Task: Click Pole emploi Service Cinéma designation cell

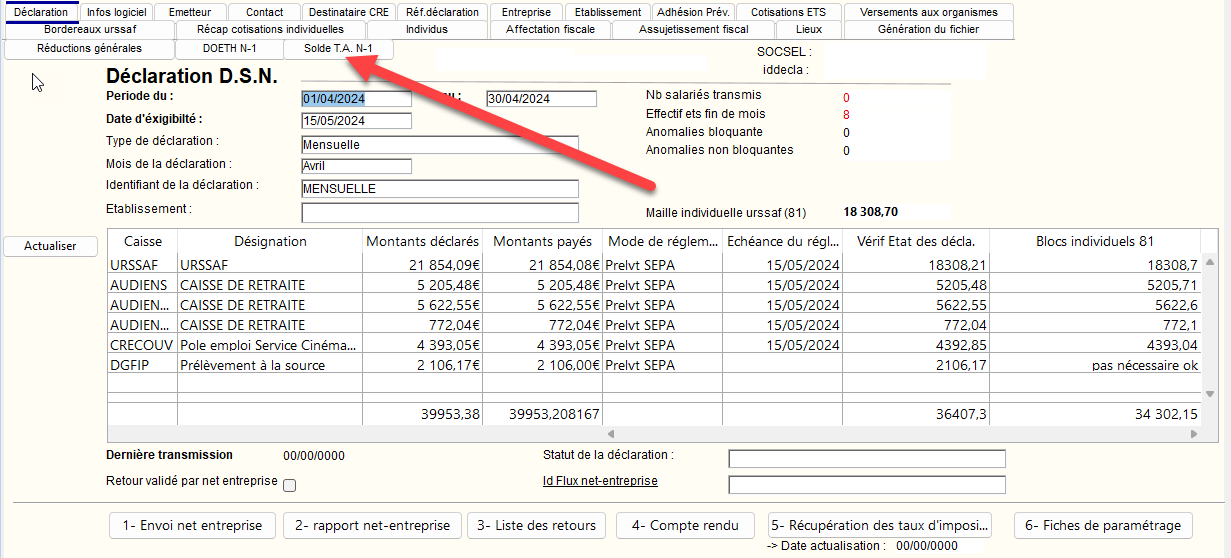Action: [268, 345]
